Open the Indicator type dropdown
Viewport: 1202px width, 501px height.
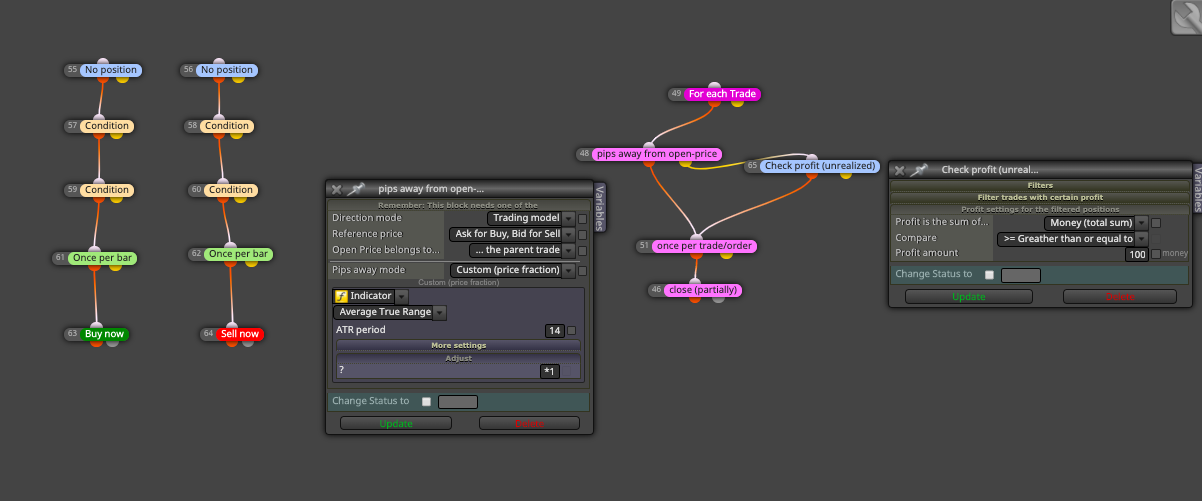[402, 296]
